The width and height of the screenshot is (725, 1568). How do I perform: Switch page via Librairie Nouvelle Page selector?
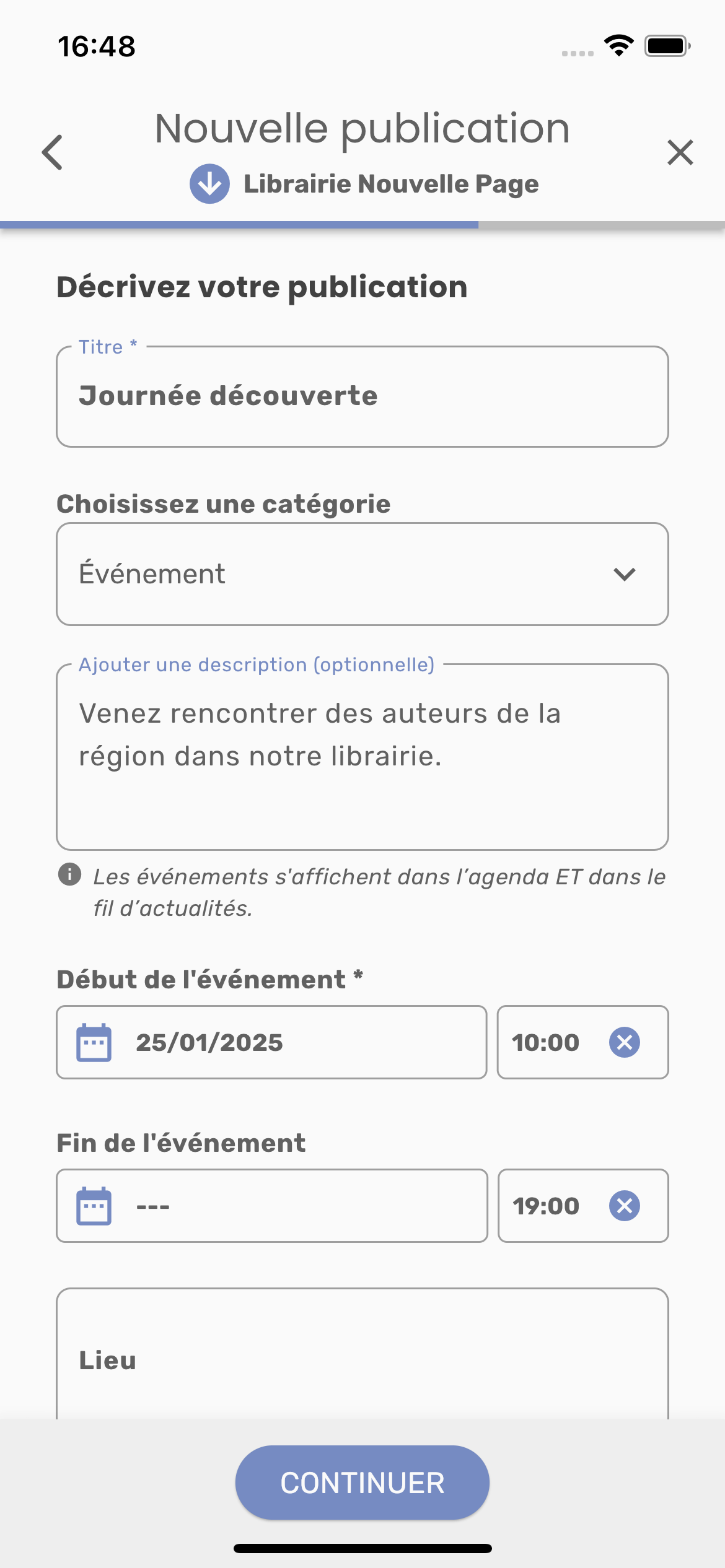pyautogui.click(x=390, y=184)
